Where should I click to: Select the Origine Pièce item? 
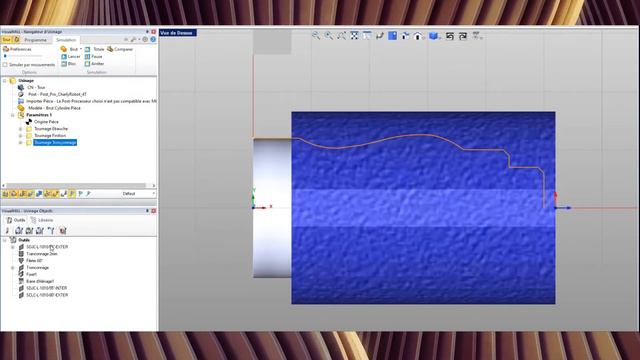46,122
